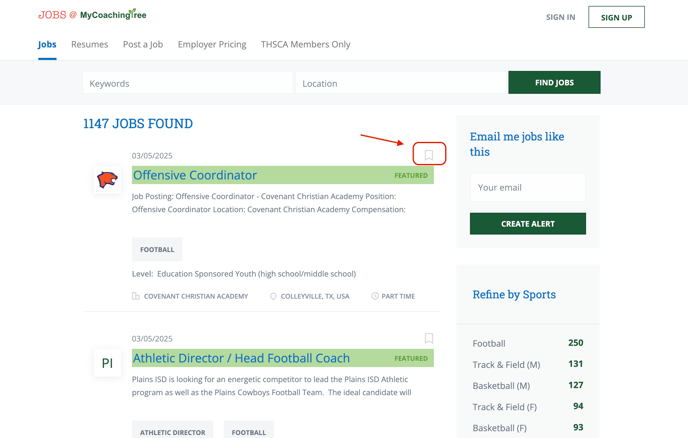Screen dimensions: 688x438
Task: Go to Post a Job
Action: click(x=143, y=44)
